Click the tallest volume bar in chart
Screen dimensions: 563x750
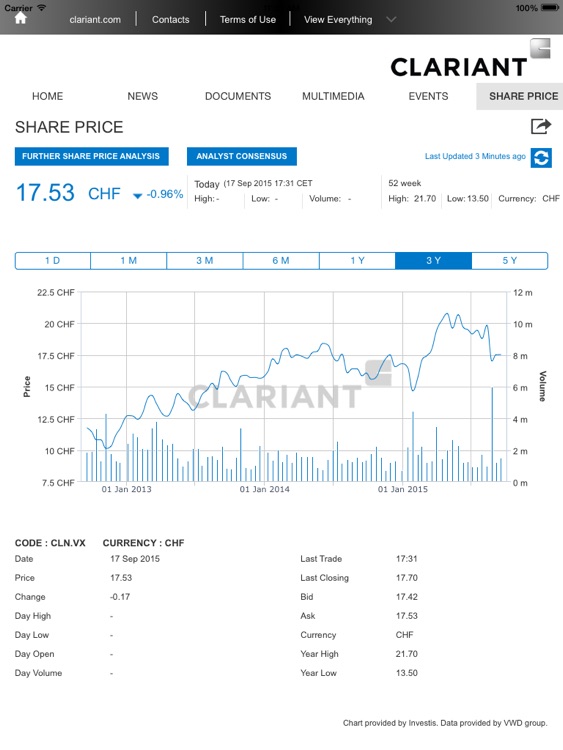[x=492, y=434]
